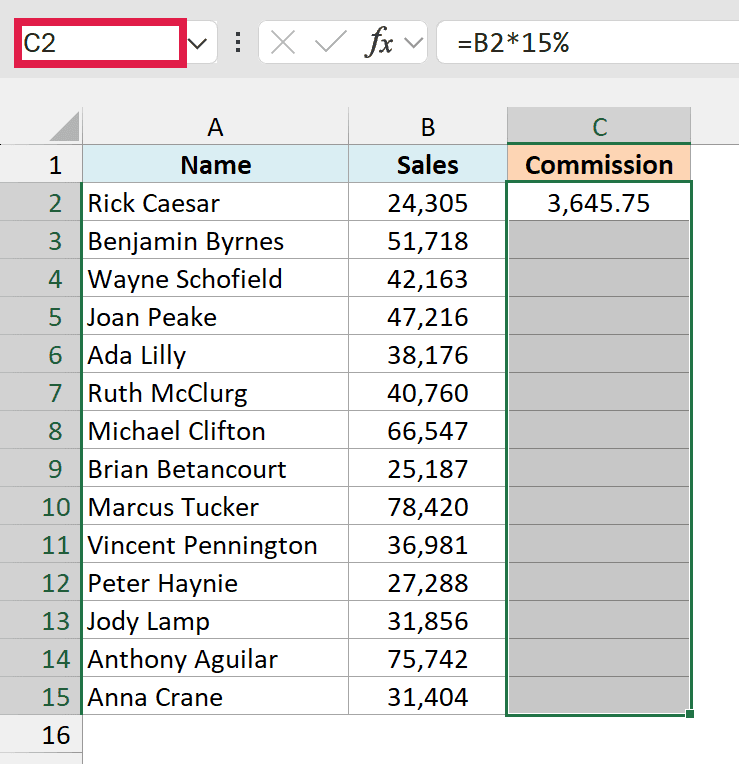
Task: Click sales value 40,760
Action: 428,393
